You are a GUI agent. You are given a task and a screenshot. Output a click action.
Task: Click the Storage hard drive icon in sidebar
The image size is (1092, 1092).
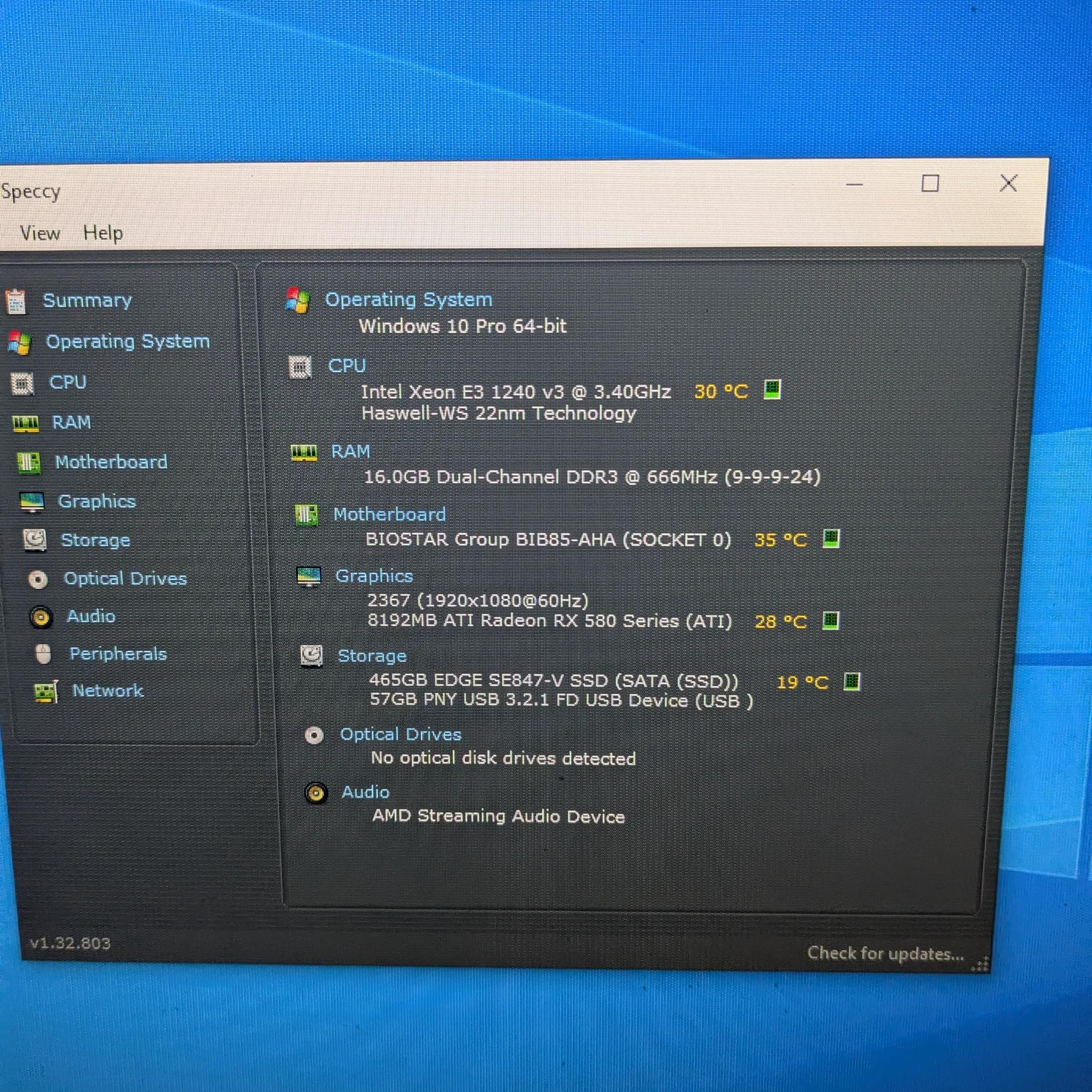click(35, 540)
